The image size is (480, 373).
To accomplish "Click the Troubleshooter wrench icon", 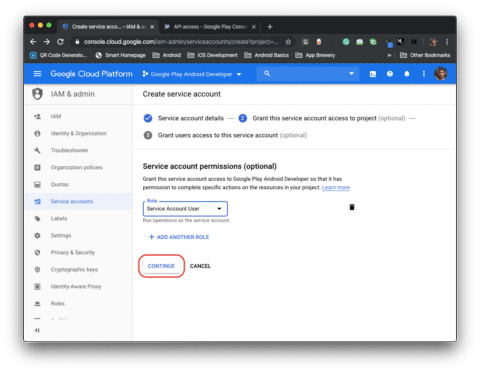I will tap(37, 150).
